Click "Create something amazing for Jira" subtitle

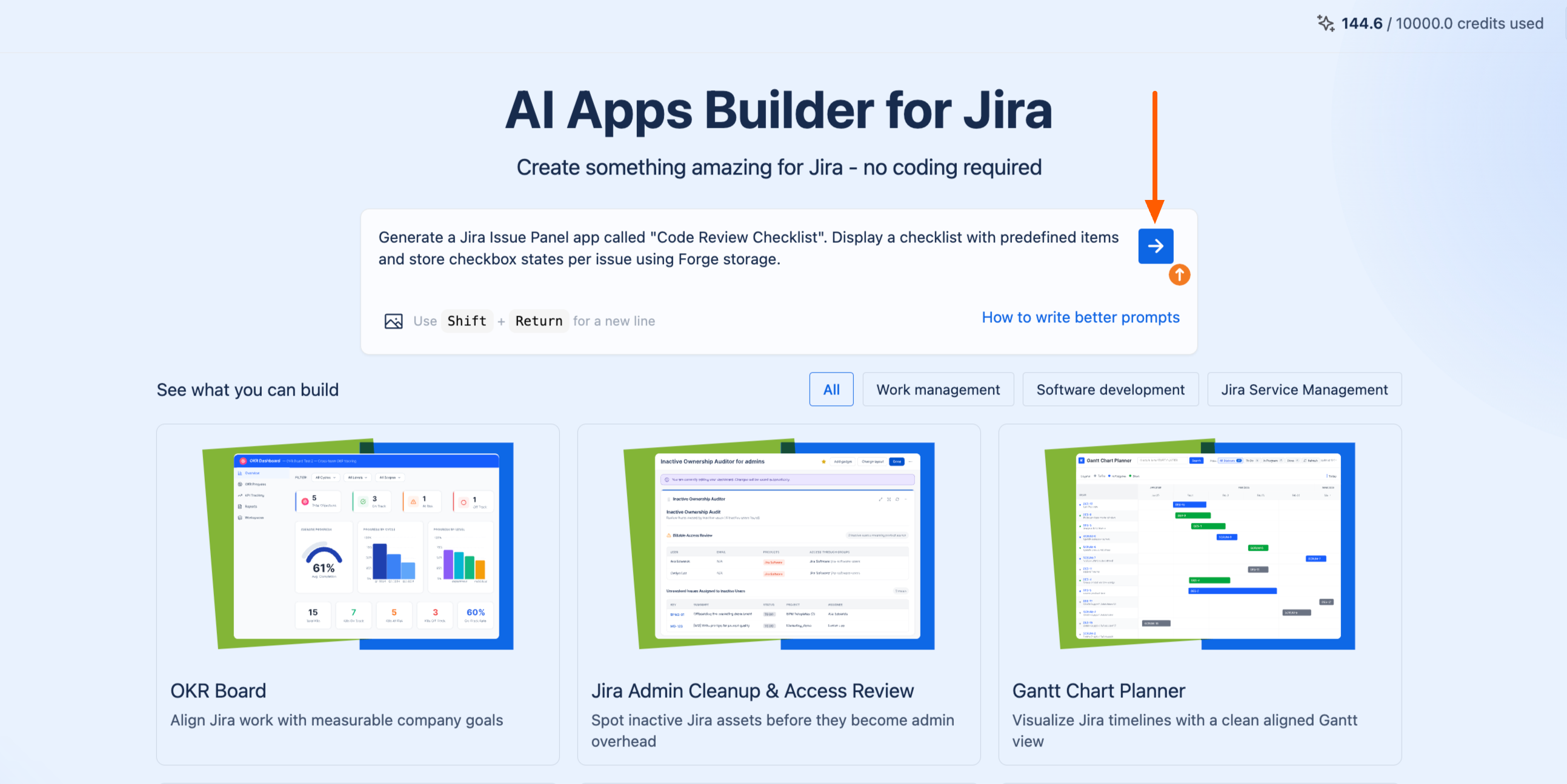pos(779,167)
